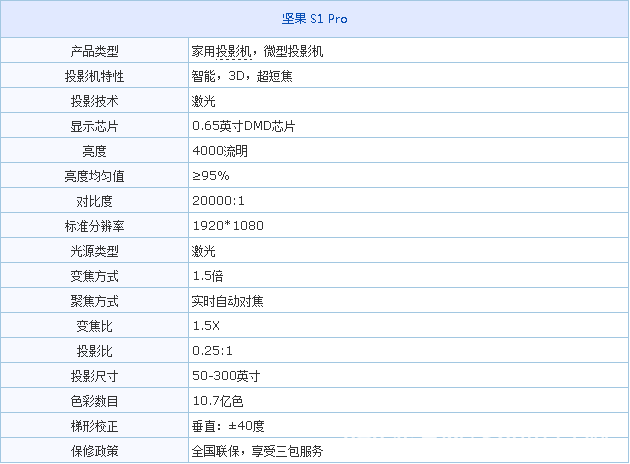Screen dimensions: 630x464
Task: Click the value 50-300英寸
Action: (226, 376)
